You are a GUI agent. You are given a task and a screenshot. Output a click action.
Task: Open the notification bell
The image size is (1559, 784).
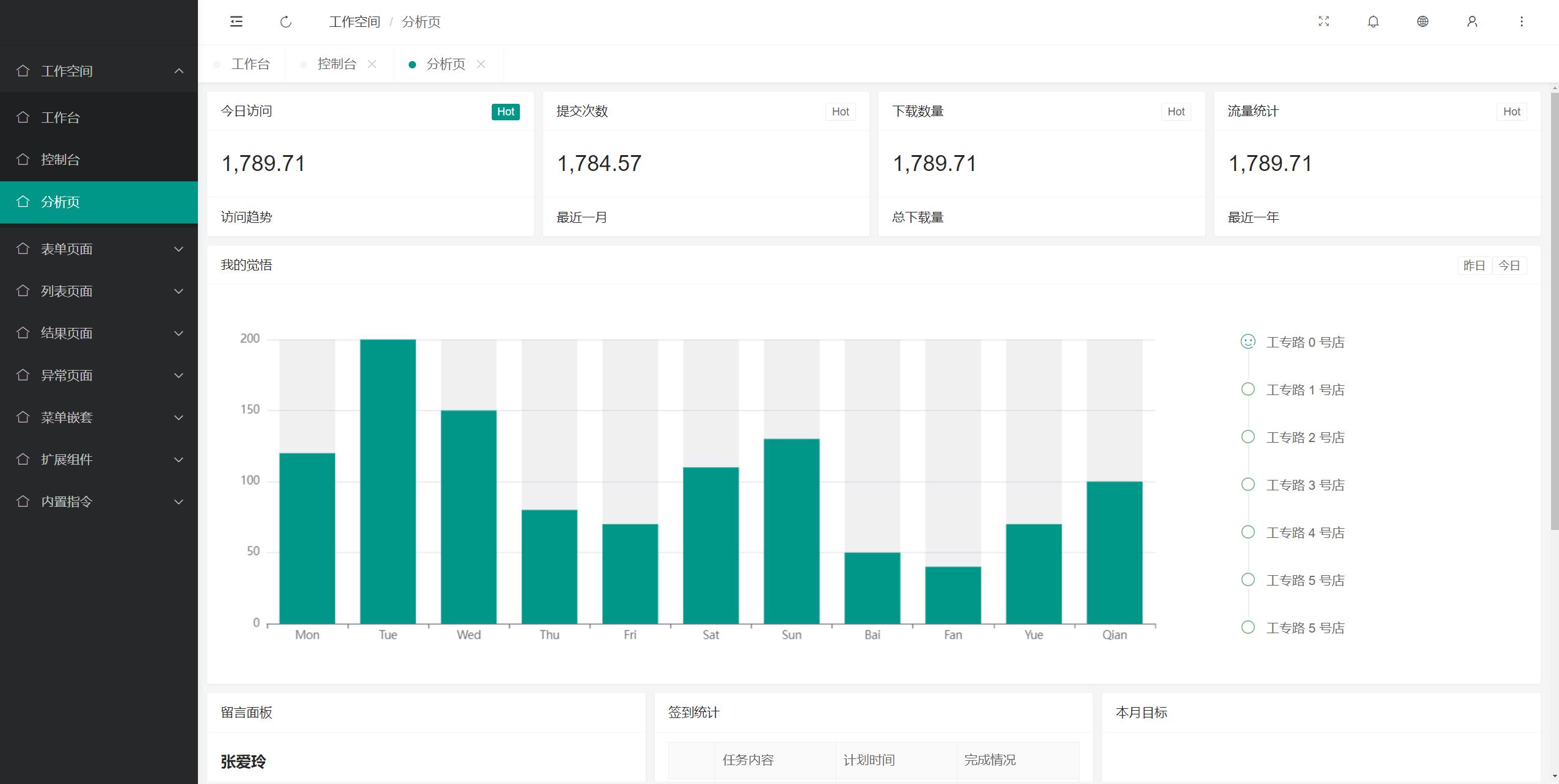coord(1373,22)
